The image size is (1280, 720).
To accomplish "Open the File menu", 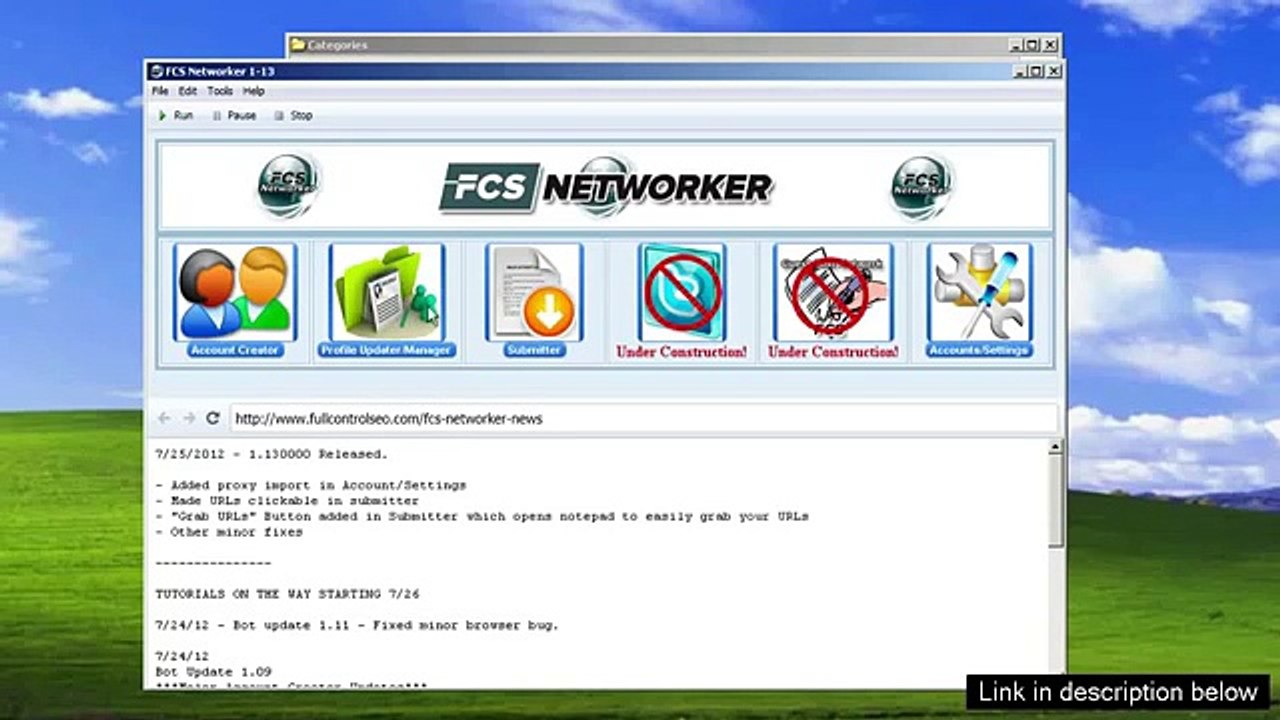I will point(160,91).
